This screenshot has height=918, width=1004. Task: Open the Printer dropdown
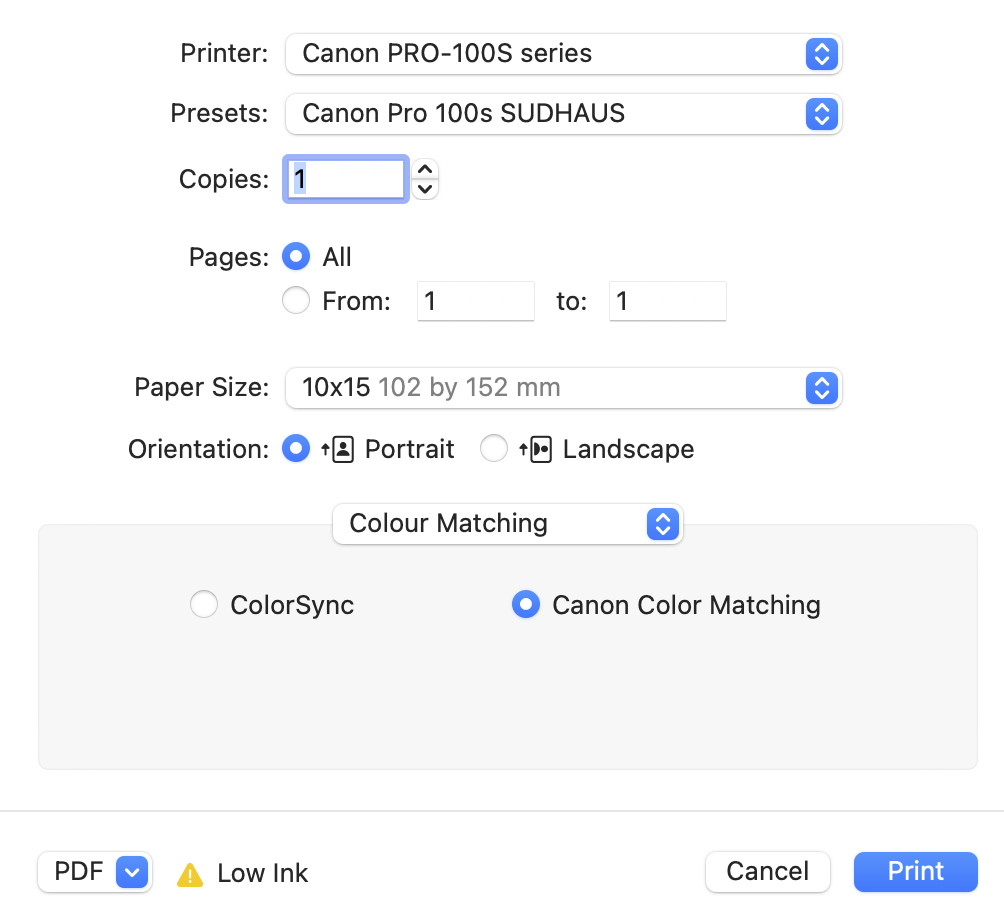(x=820, y=54)
